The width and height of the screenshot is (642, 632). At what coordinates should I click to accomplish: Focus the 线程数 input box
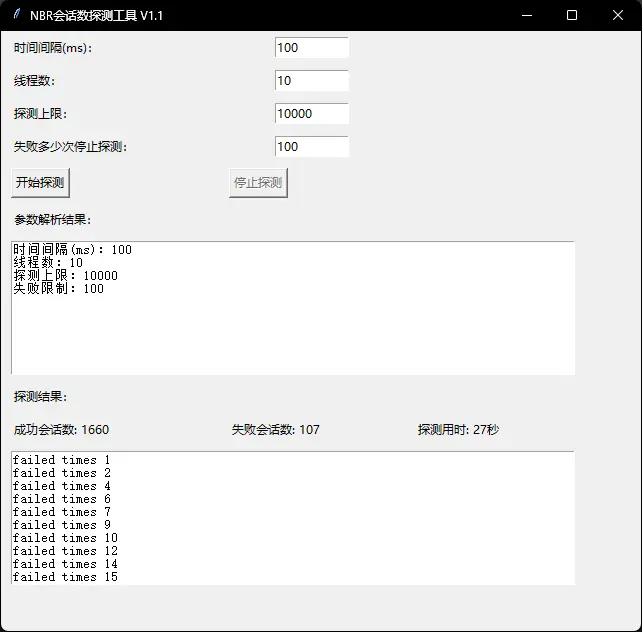click(311, 81)
